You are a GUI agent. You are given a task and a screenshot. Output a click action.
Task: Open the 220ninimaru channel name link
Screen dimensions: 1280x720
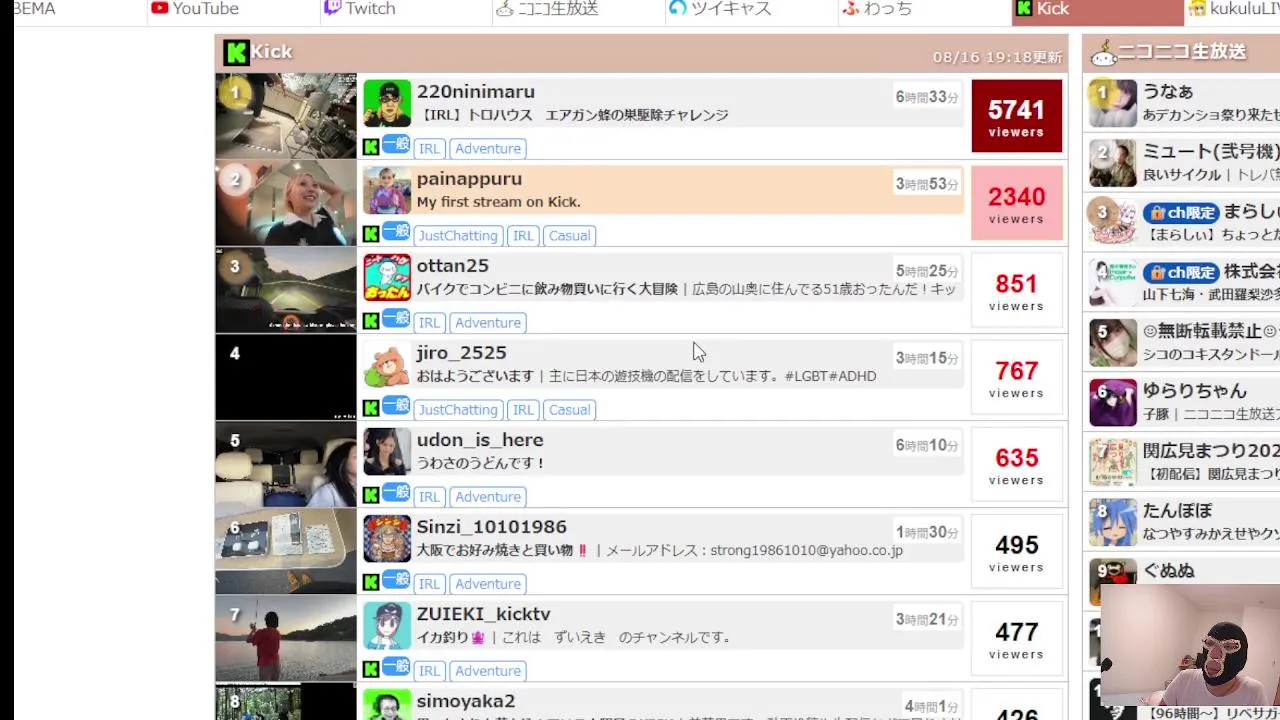[x=476, y=92]
